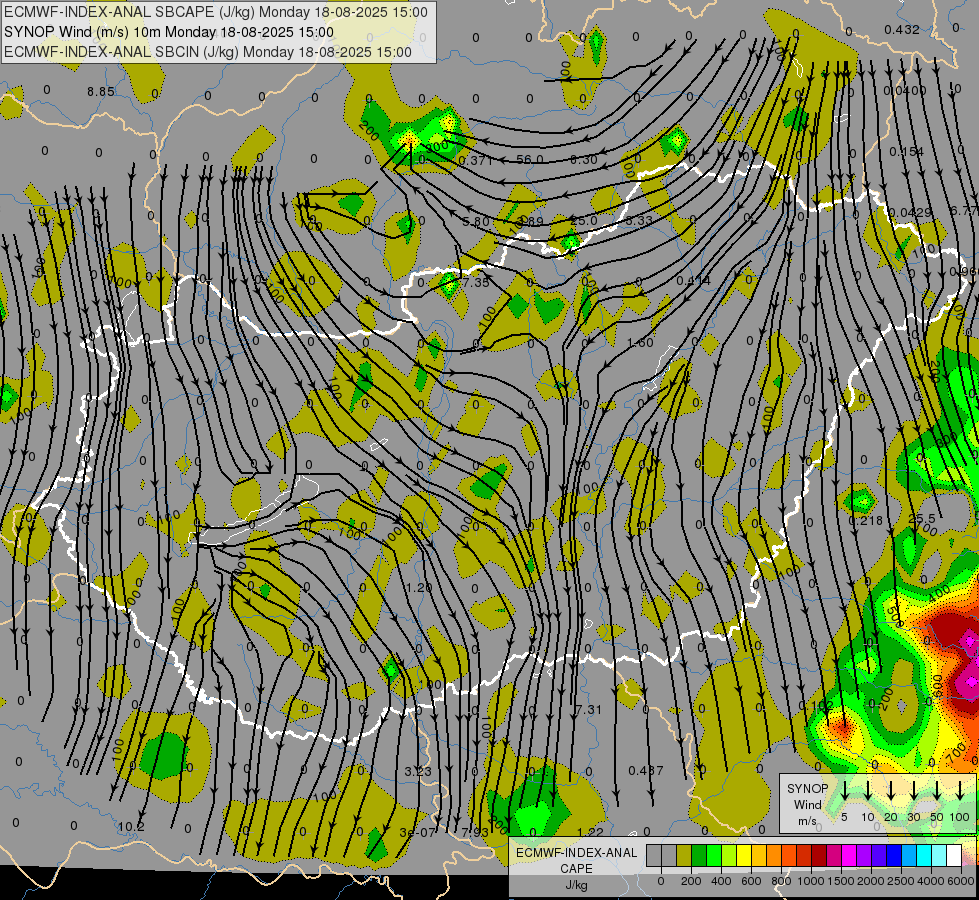Click the map value '8.85'

[x=101, y=92]
